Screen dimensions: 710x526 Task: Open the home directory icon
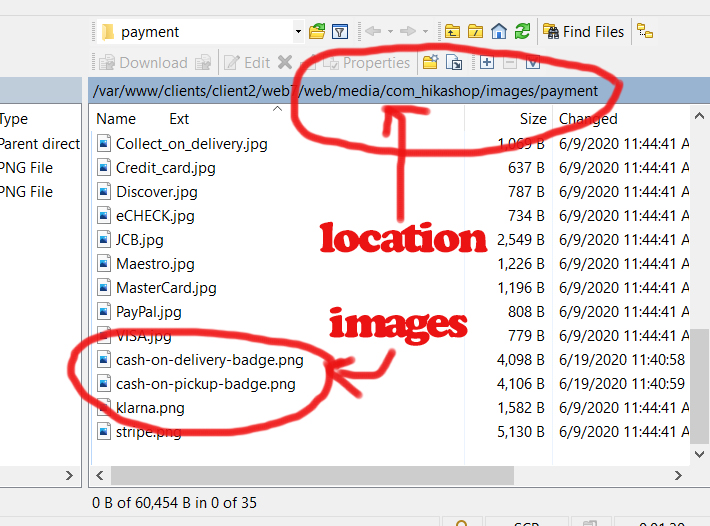click(498, 31)
